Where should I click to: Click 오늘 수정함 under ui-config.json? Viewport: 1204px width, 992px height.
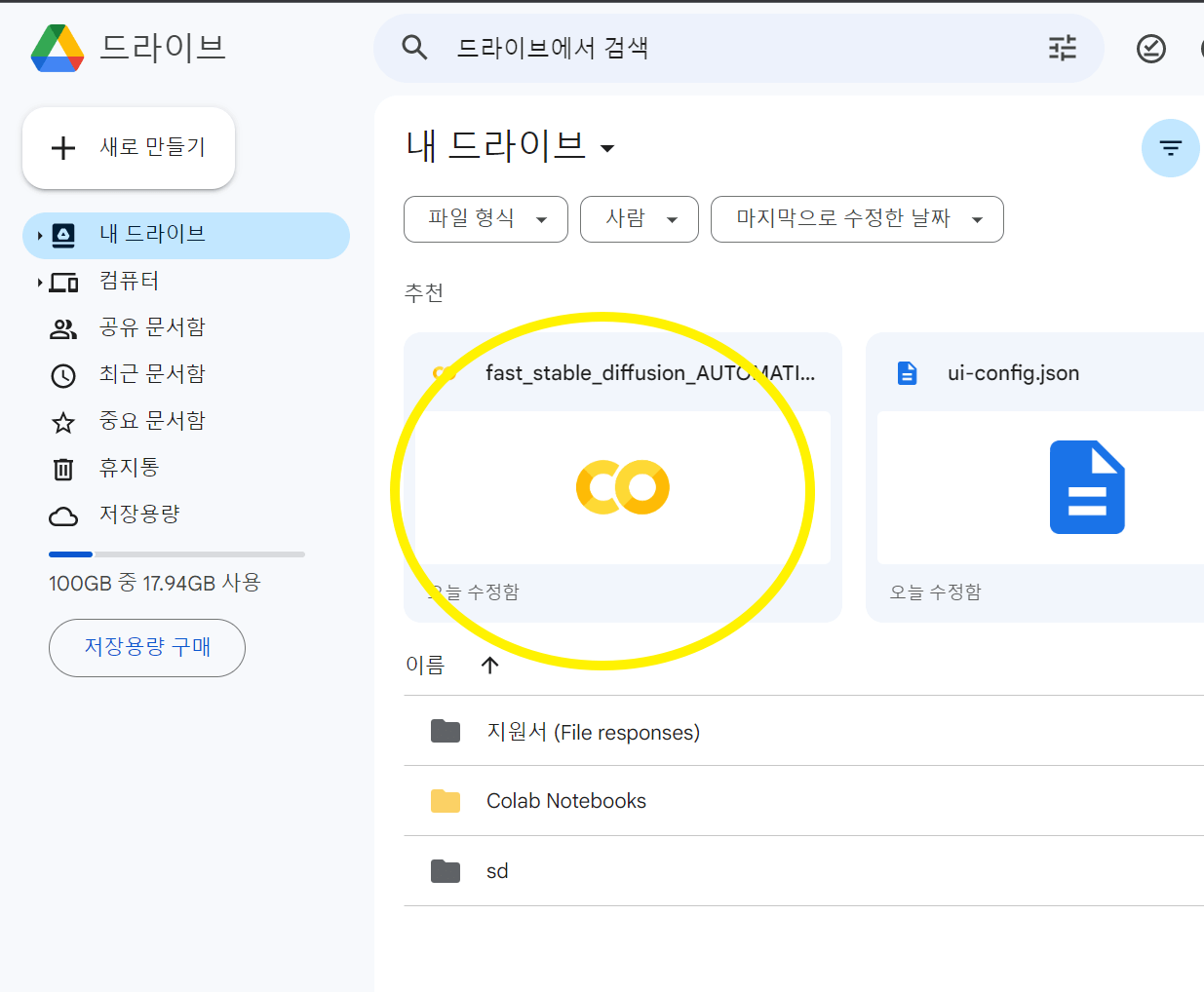coord(936,592)
